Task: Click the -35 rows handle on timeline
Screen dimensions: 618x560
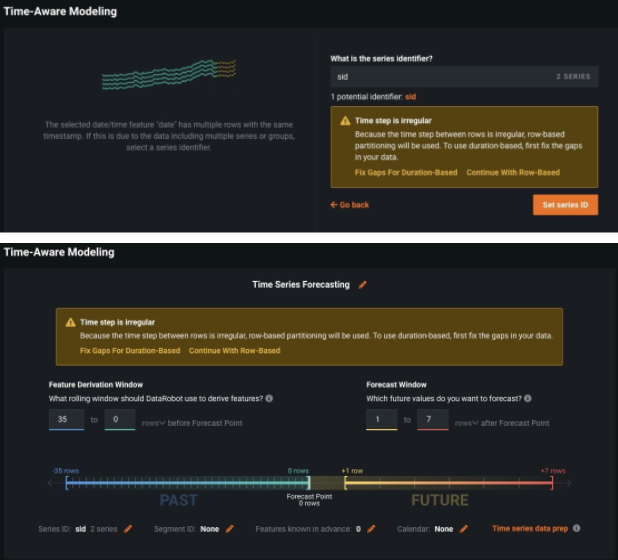Action: coord(66,484)
